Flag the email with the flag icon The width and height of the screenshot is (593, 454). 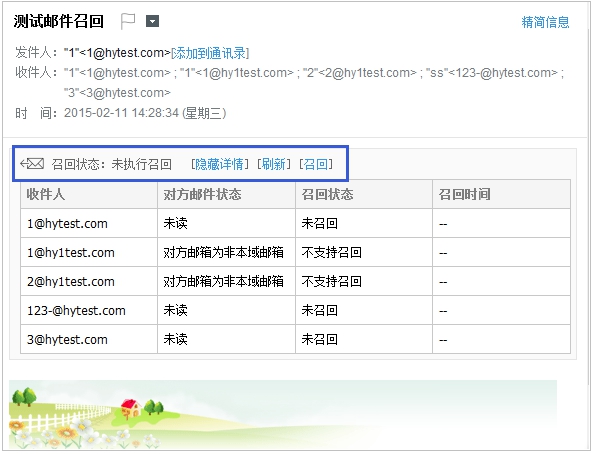point(128,21)
